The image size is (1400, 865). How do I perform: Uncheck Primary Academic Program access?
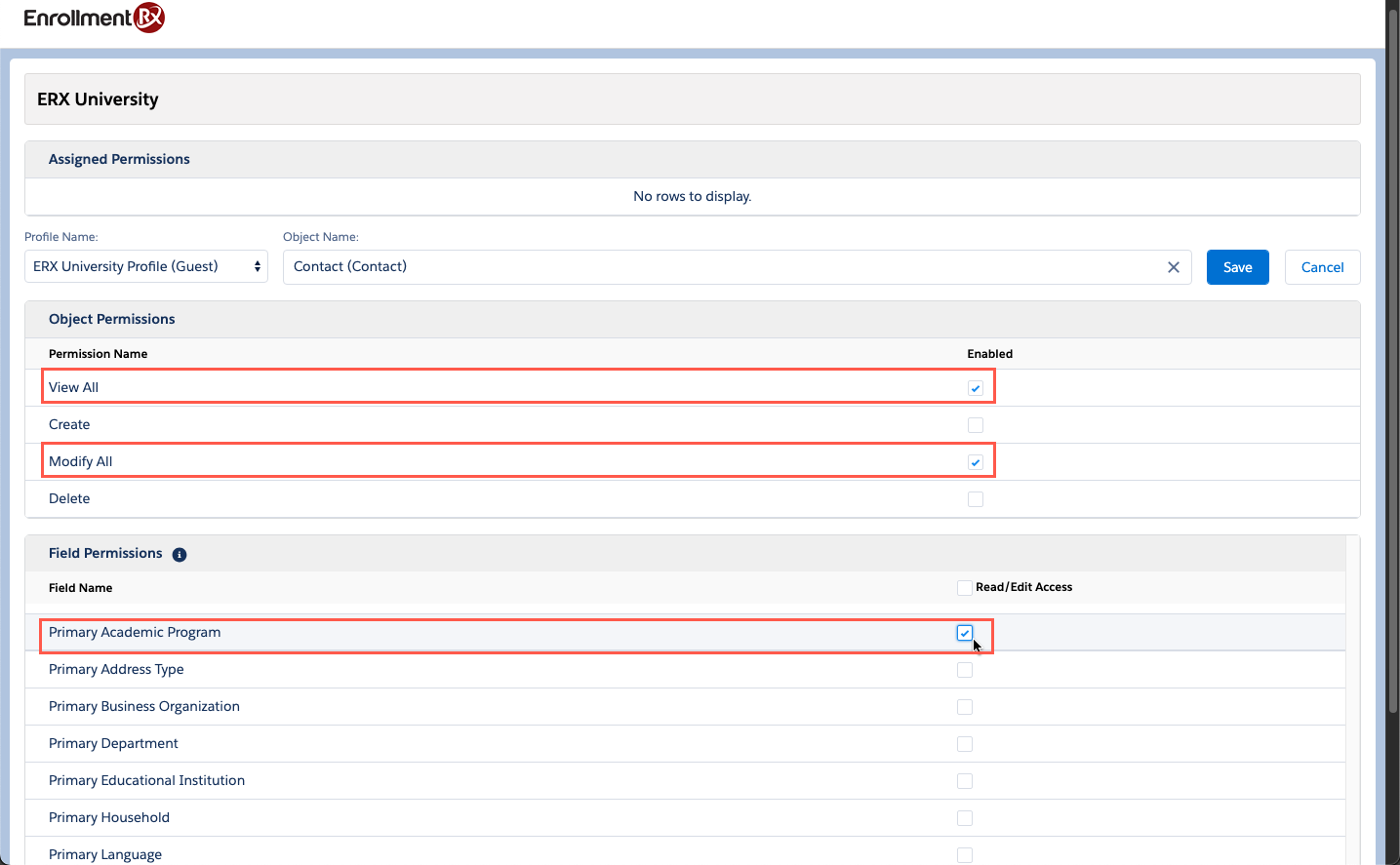(965, 633)
